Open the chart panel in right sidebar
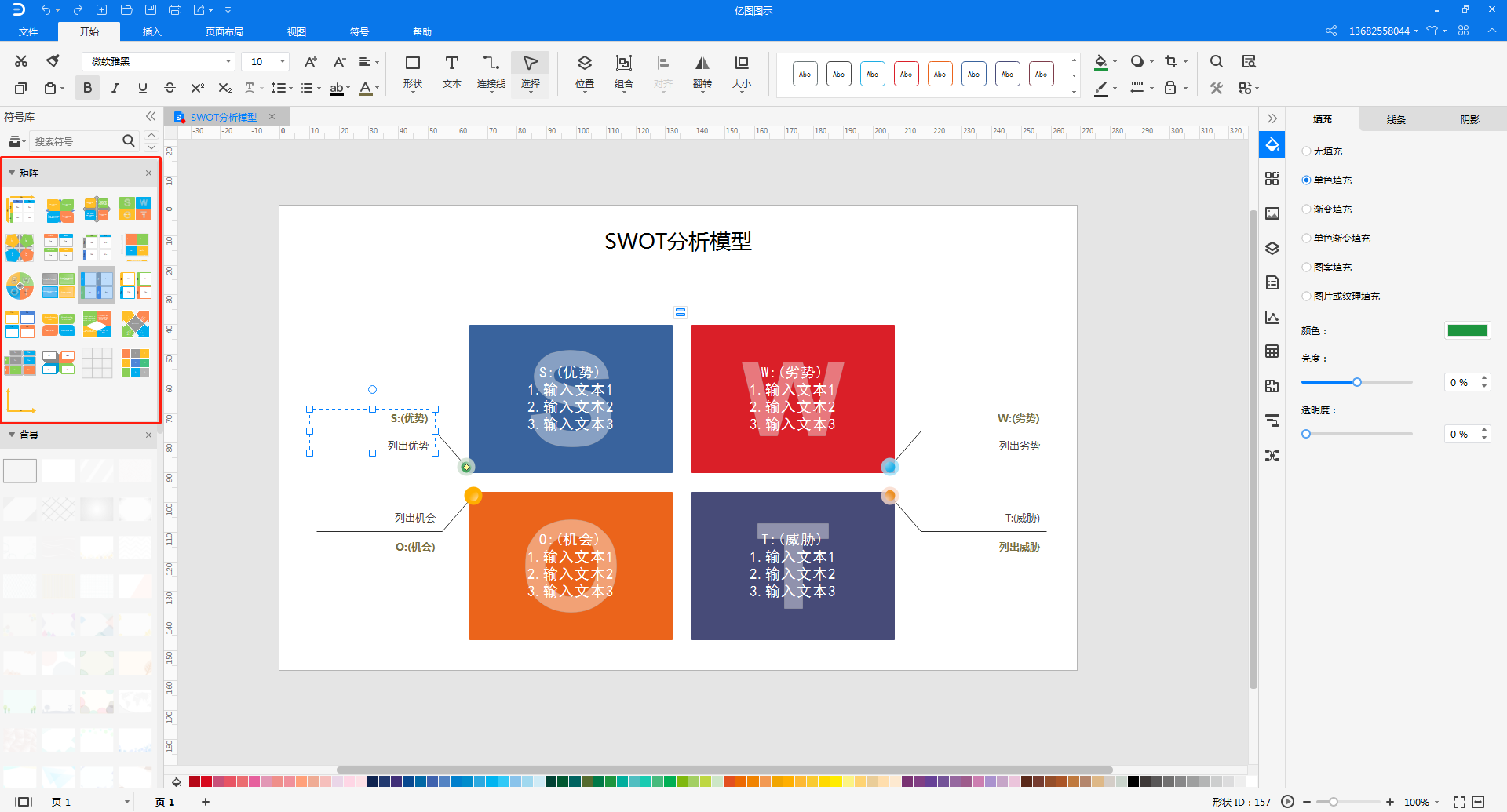The image size is (1507, 812). [x=1272, y=317]
